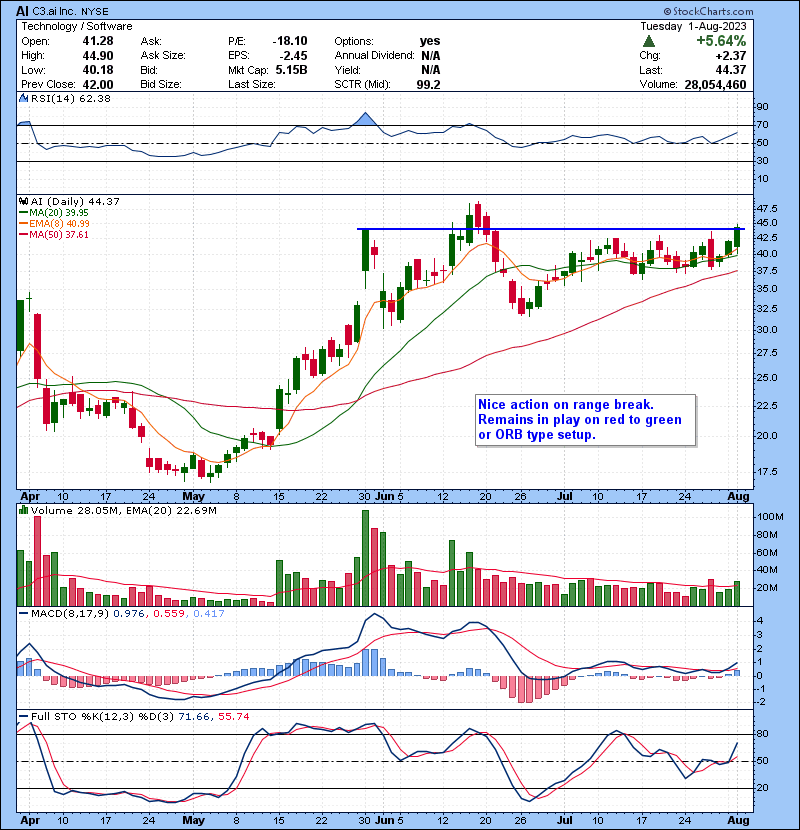This screenshot has height=830, width=800.
Task: Click the MA(20) 39.95 legend entry
Action: (59, 212)
